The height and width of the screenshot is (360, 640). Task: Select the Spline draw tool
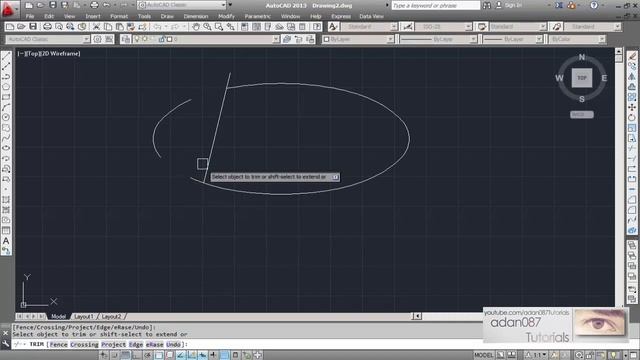point(6,138)
